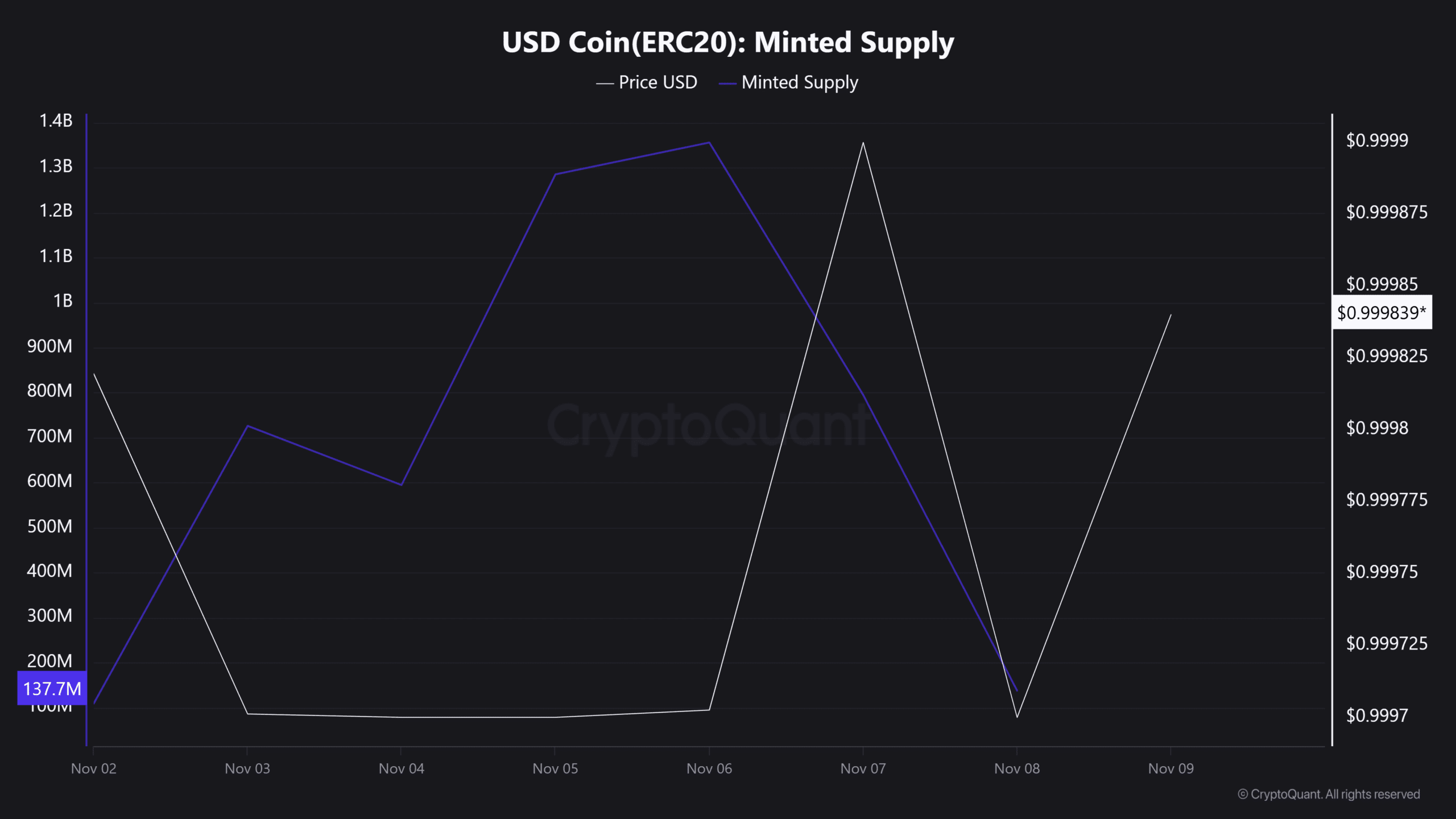Click the Nov 09 date axis label

click(1171, 768)
